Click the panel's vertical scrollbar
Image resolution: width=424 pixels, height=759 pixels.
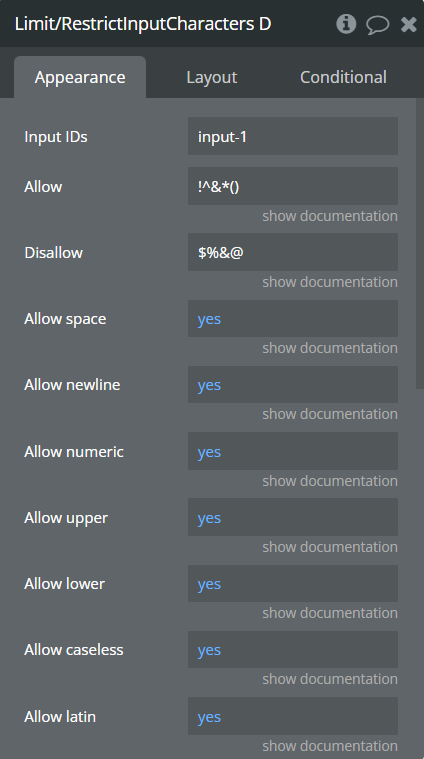(420, 243)
